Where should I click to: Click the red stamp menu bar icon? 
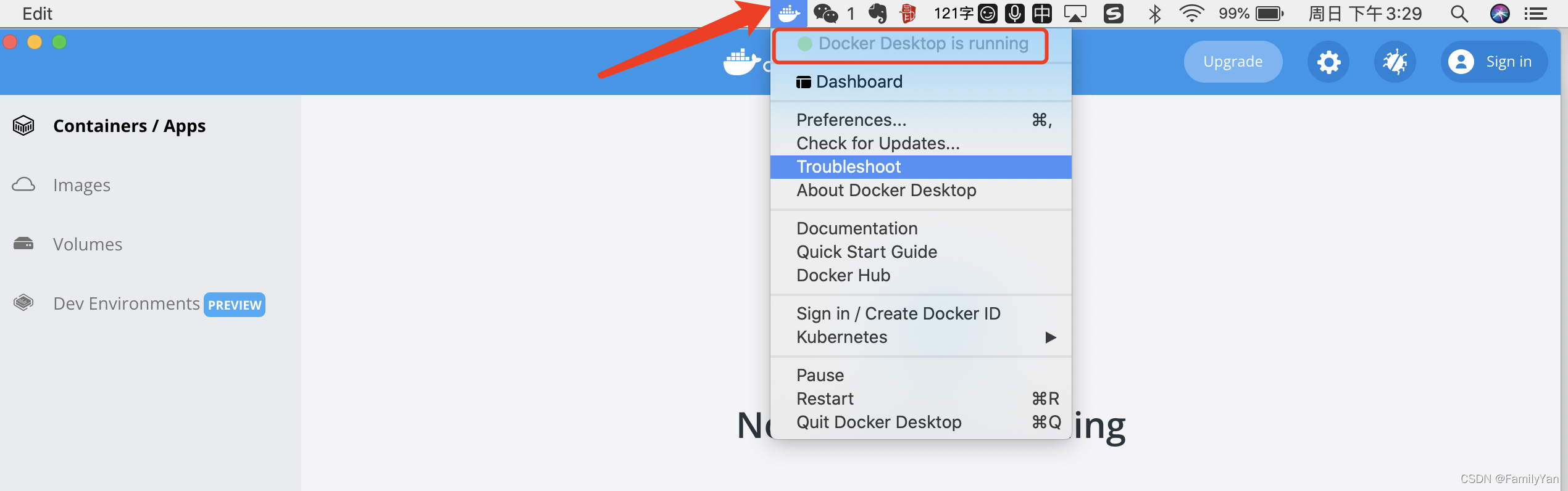[x=907, y=13]
